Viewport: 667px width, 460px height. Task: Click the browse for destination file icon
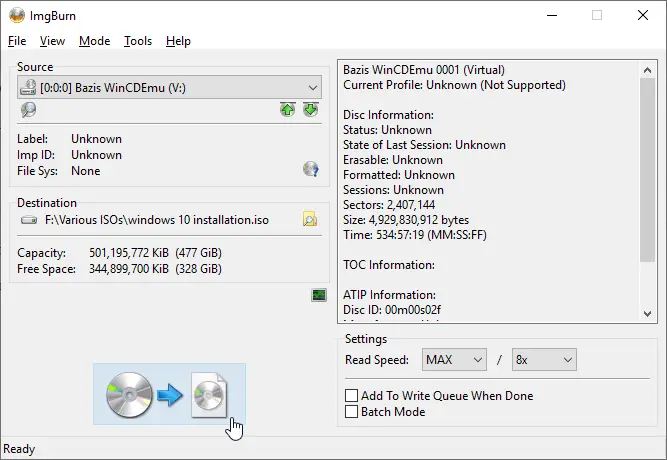[x=310, y=220]
